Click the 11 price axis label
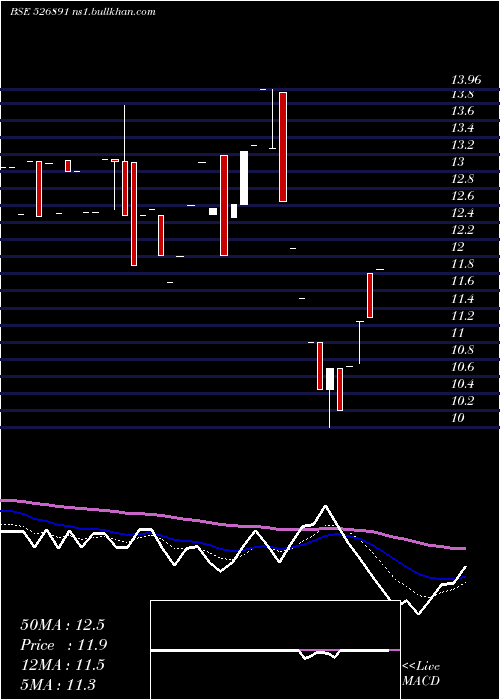 click(458, 333)
